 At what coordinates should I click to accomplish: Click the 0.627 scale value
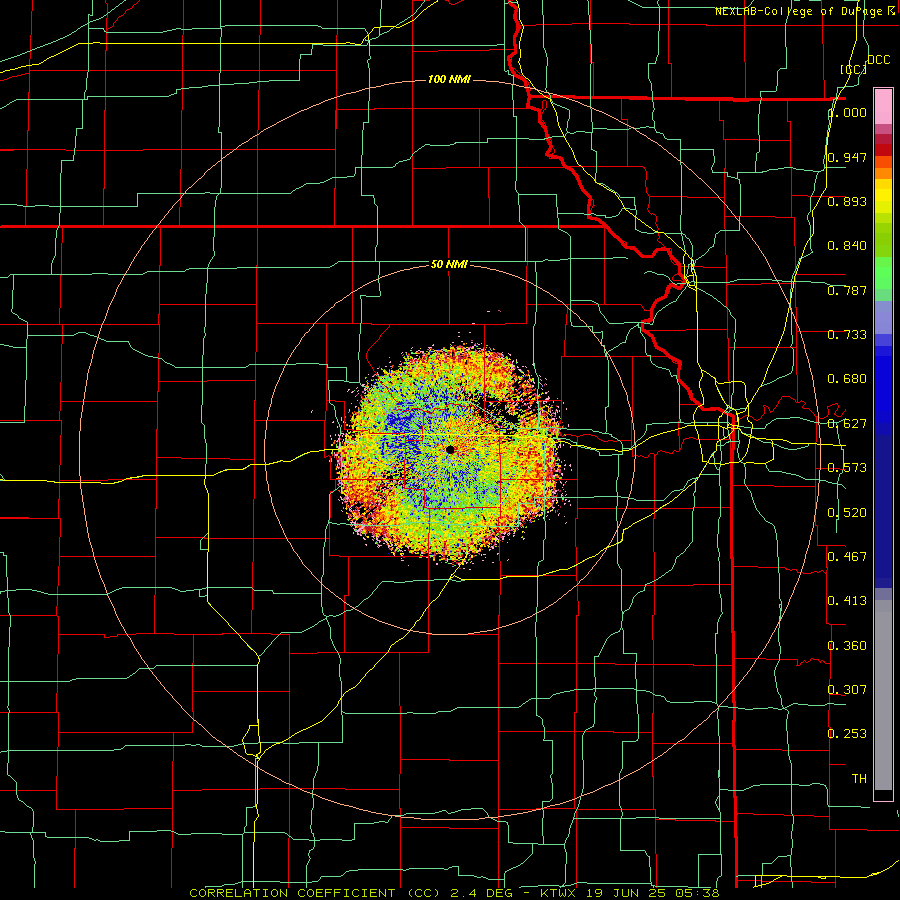(847, 424)
